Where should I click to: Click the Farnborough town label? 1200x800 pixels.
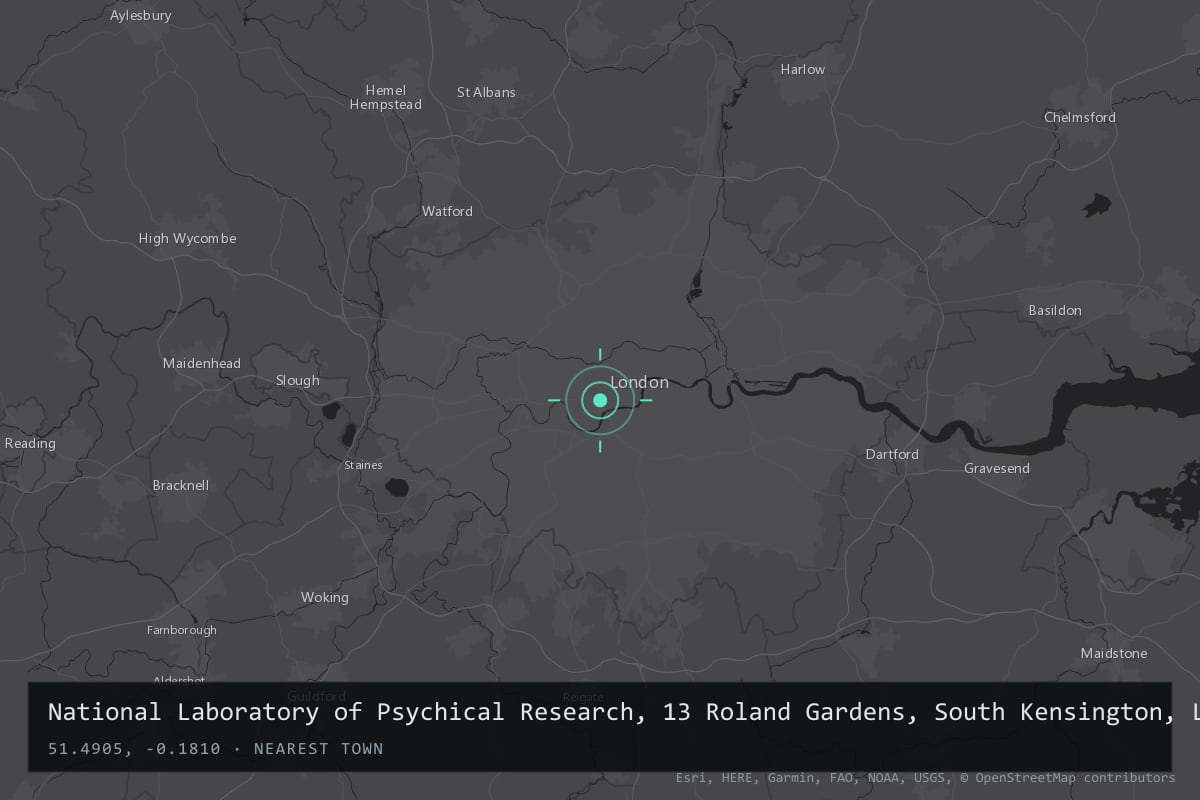point(182,630)
